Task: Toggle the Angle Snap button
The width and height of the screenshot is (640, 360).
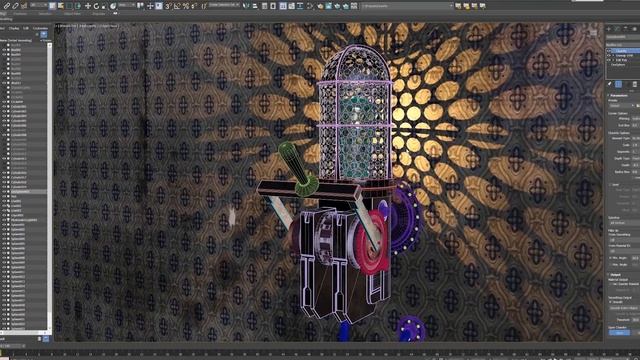Action: 177,6
